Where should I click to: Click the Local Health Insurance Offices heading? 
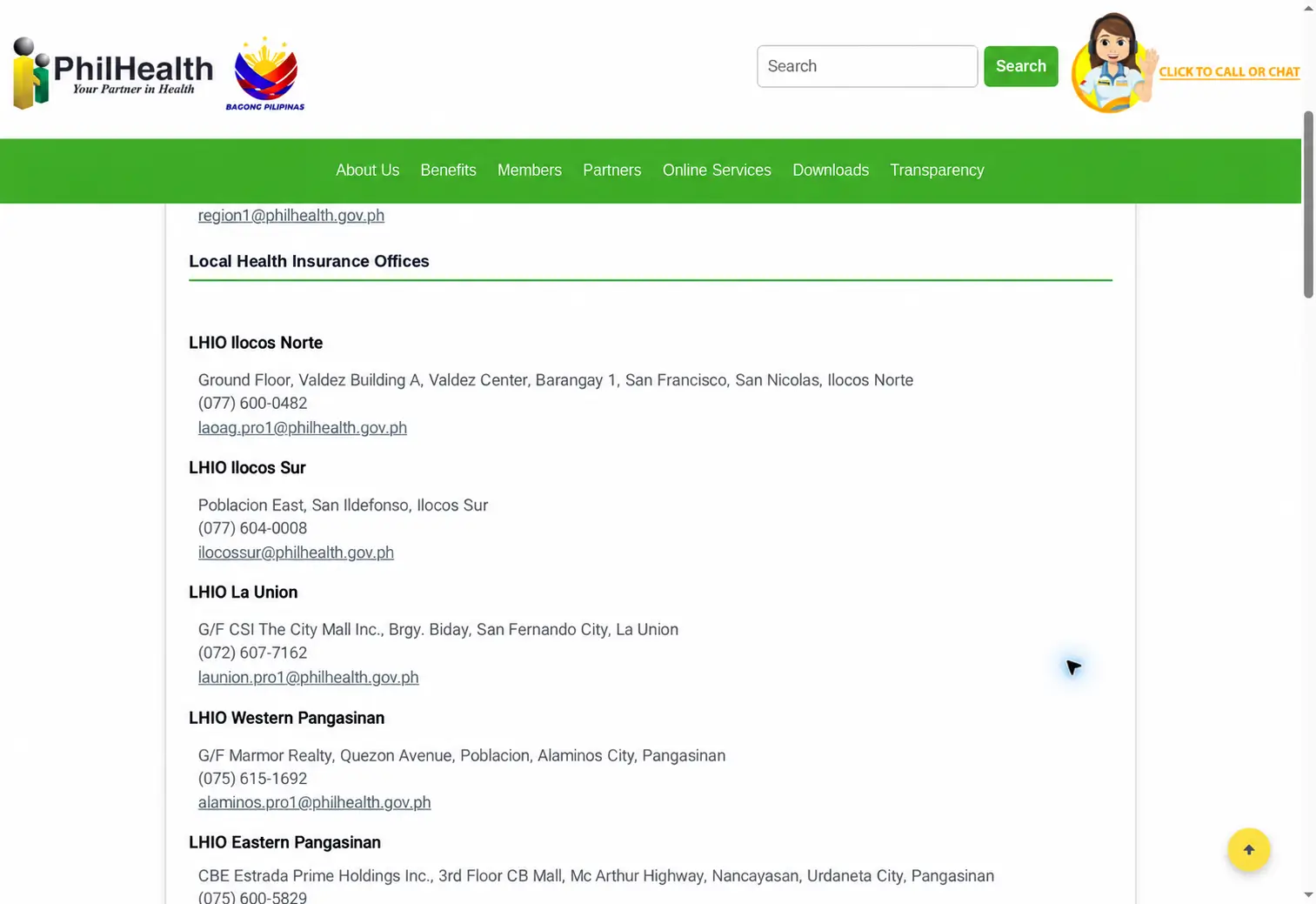point(309,262)
